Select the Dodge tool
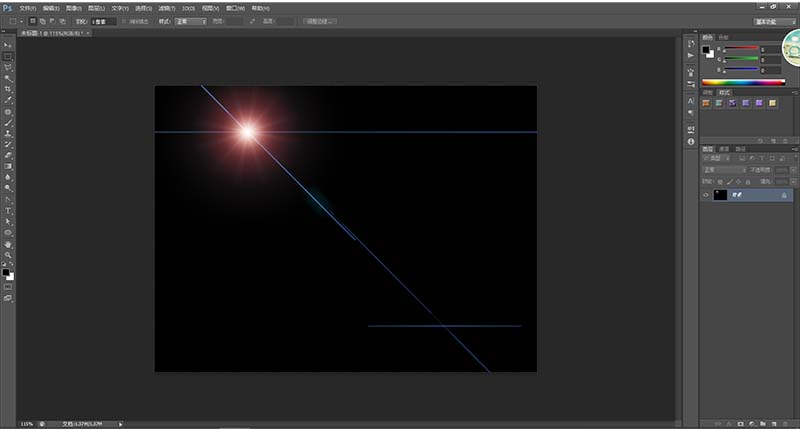800x430 pixels. coord(8,188)
